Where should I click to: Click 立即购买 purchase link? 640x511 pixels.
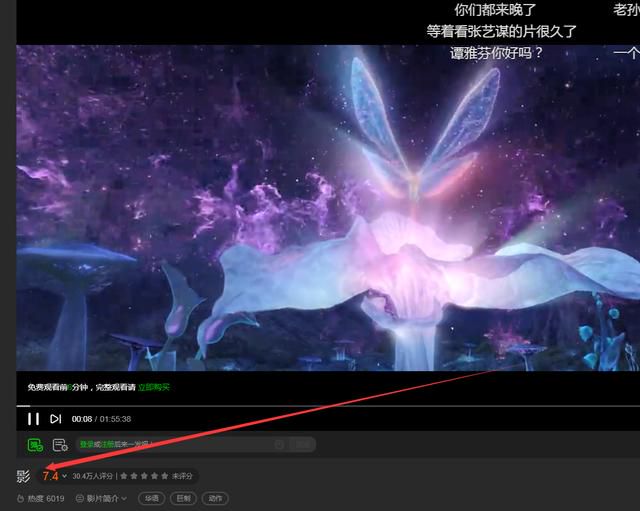(153, 387)
